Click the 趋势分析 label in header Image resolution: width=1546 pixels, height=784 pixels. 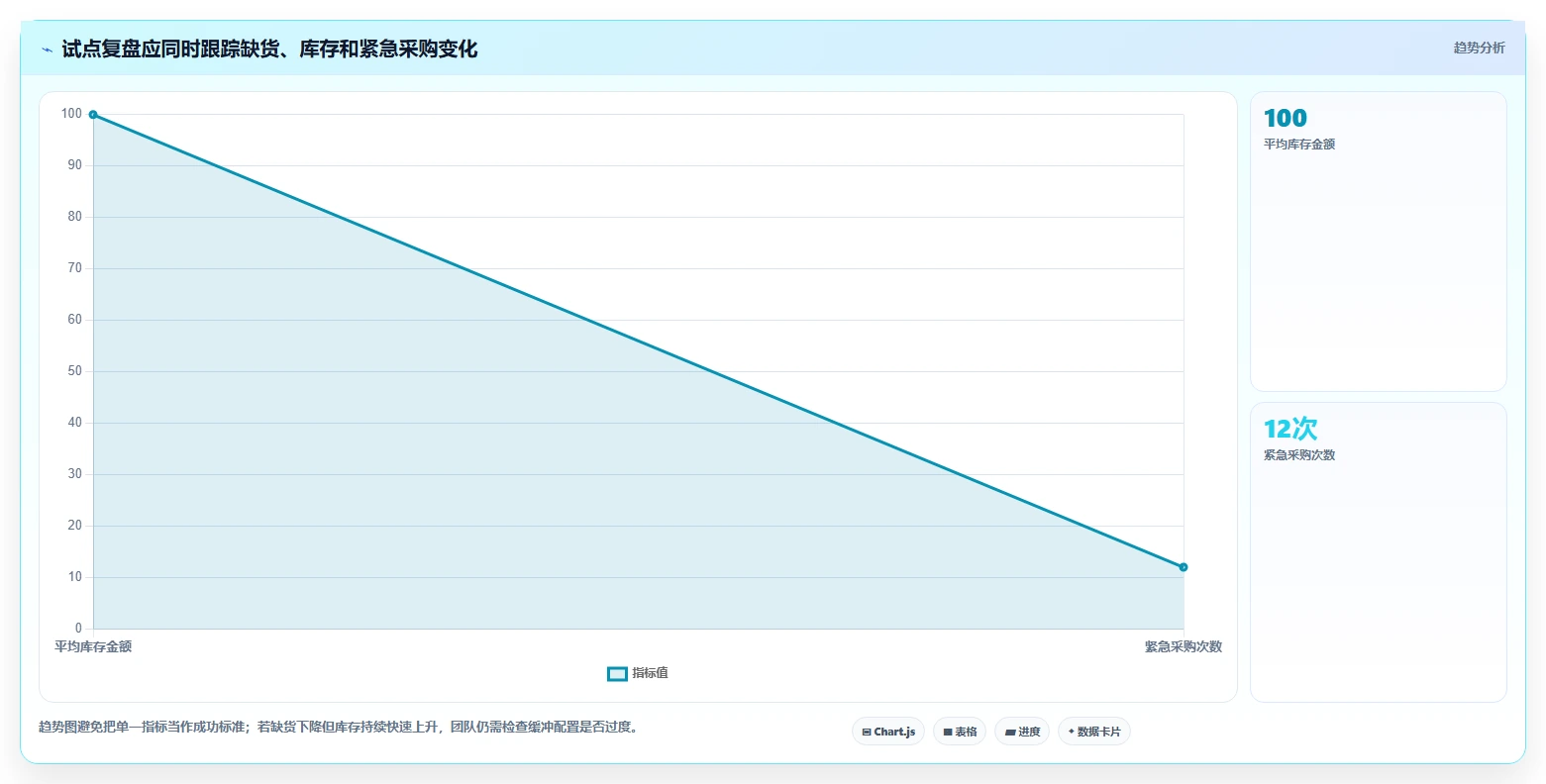[1479, 48]
